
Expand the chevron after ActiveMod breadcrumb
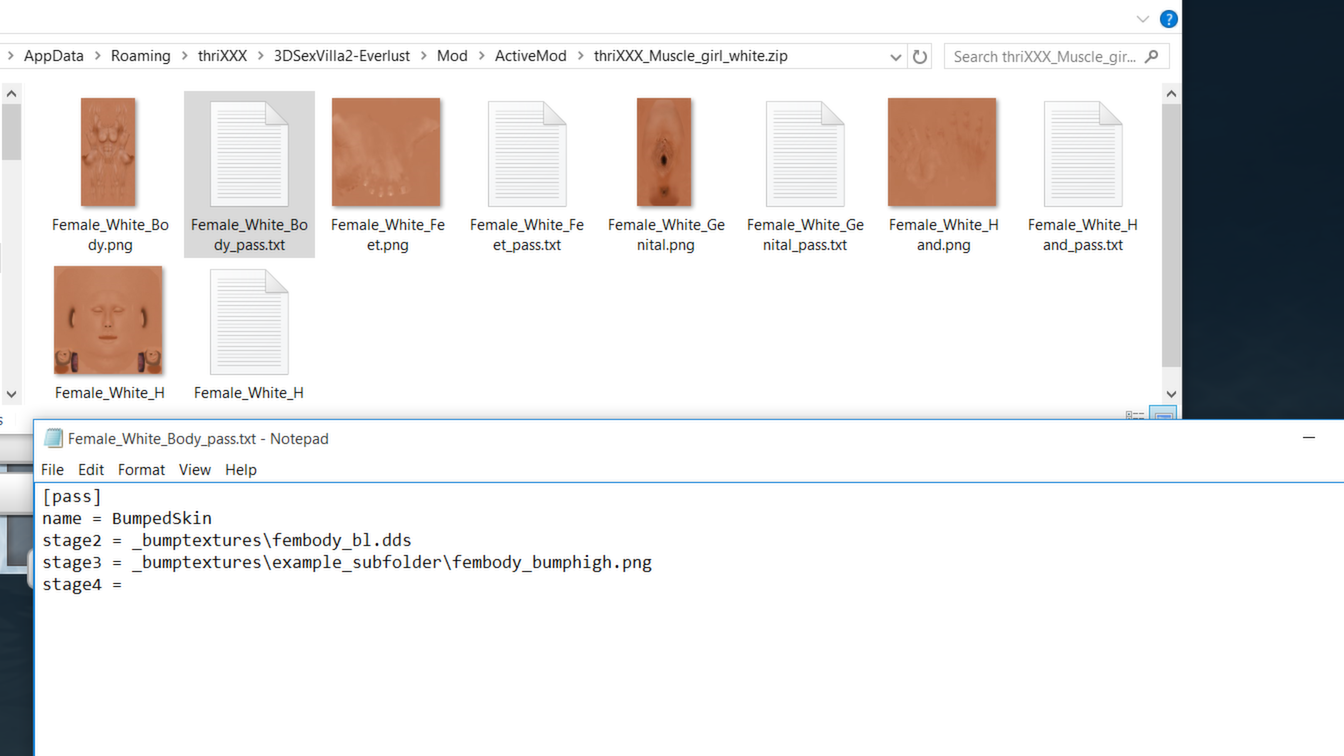(581, 56)
